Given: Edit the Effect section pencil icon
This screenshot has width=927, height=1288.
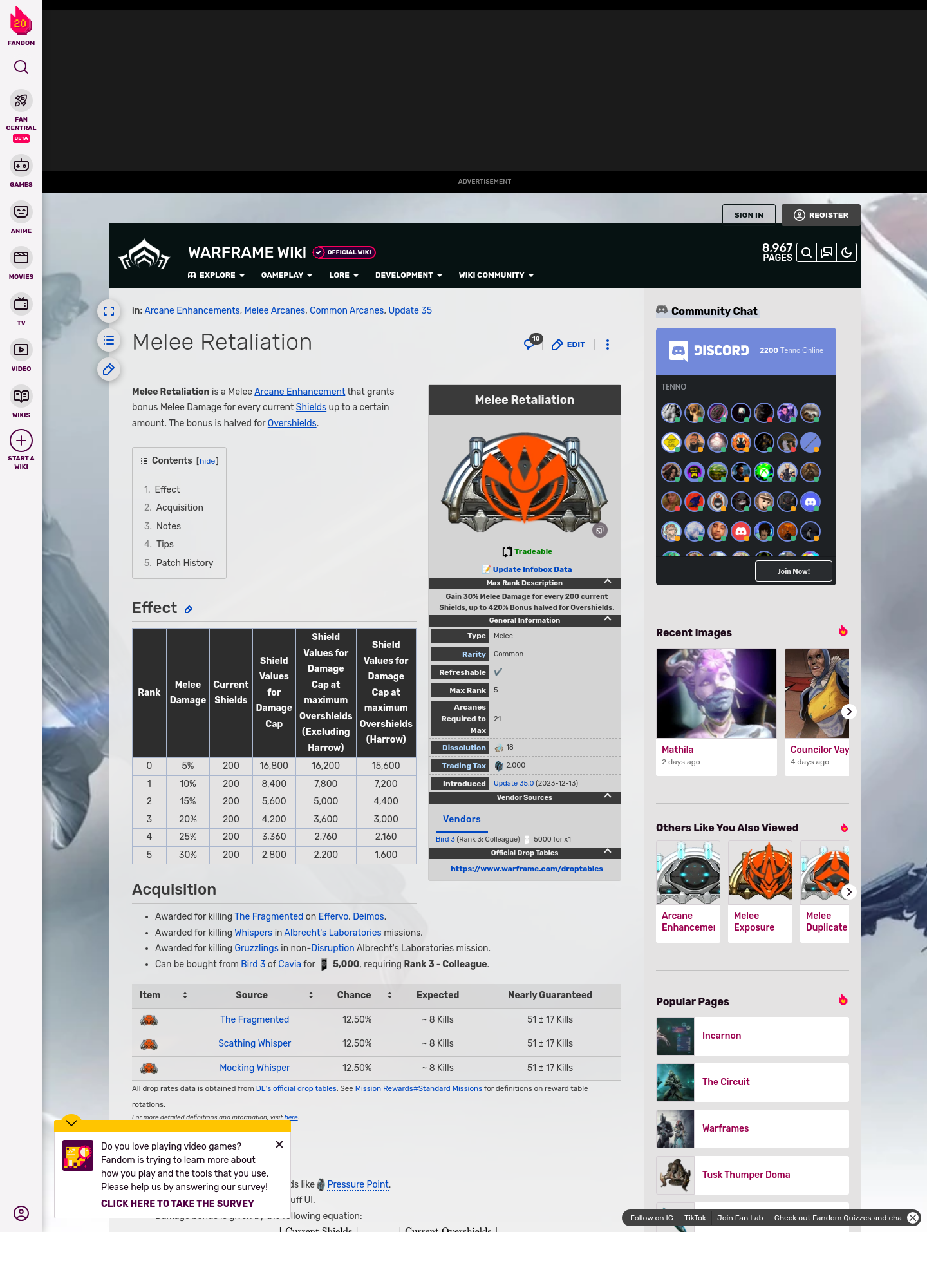Looking at the screenshot, I should (x=189, y=609).
